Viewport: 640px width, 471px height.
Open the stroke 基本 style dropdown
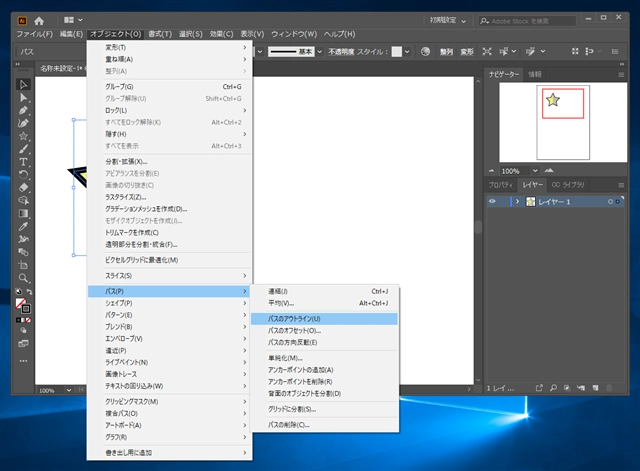320,52
